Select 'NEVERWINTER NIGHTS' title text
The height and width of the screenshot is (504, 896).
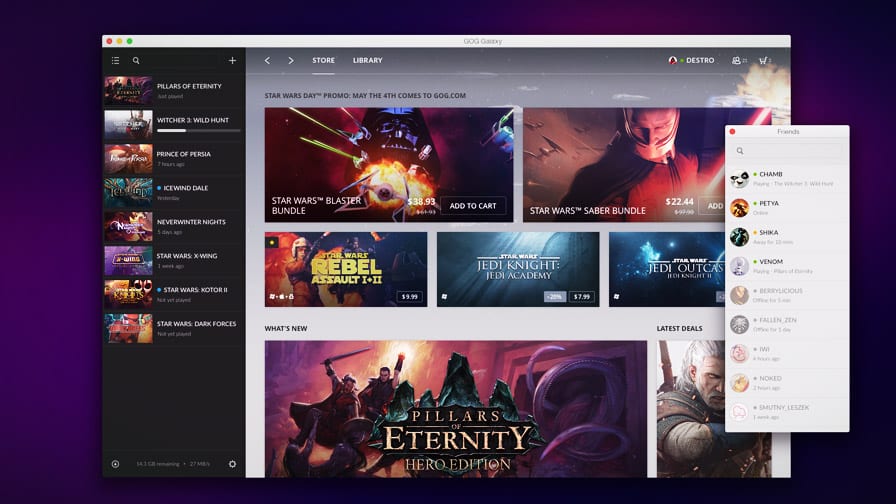tap(191, 222)
